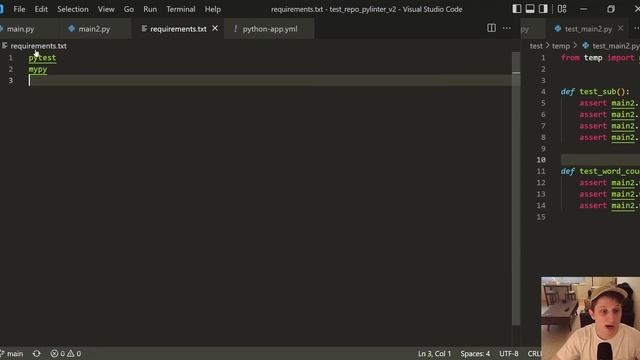Click the 'temp' breadcrumb in right editor

[561, 46]
